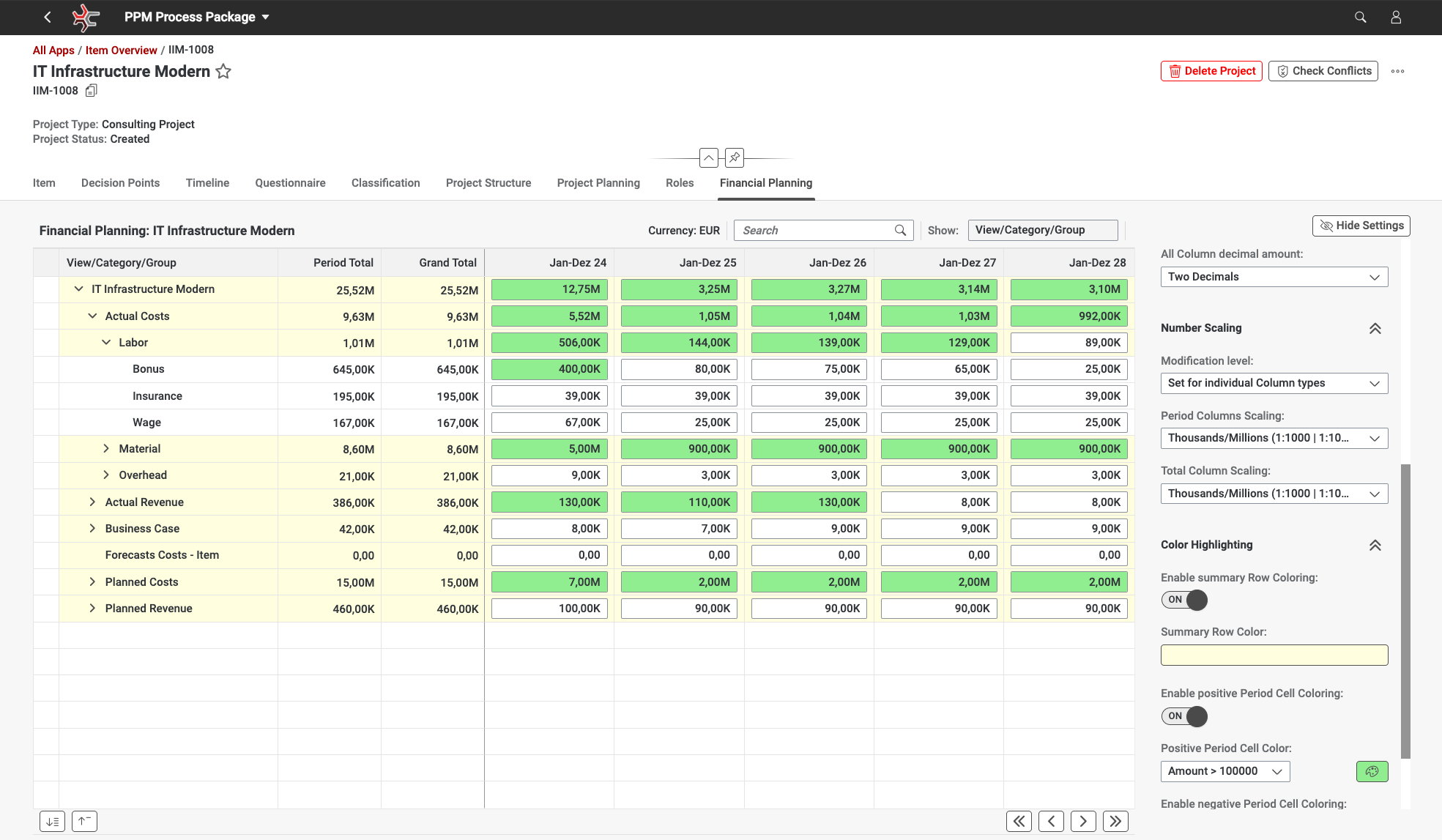Screen dimensions: 1442x840
Task: Click the expand all rows icon
Action: (52, 821)
